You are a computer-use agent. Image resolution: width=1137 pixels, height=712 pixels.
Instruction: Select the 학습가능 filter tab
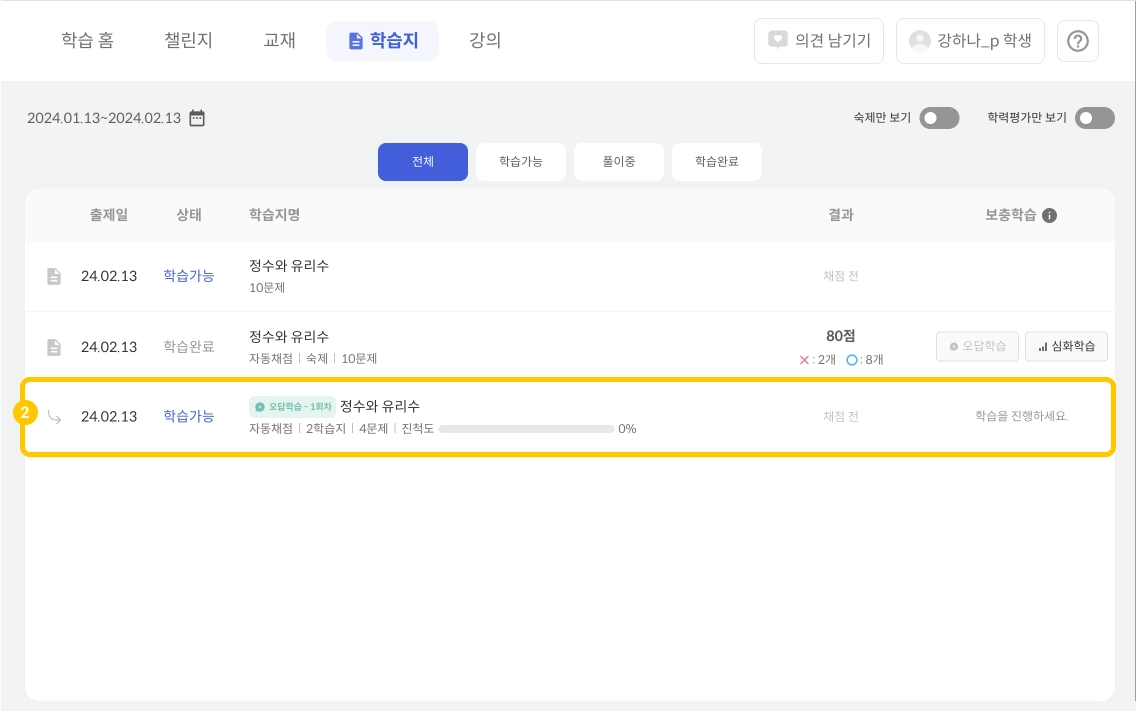(x=520, y=161)
